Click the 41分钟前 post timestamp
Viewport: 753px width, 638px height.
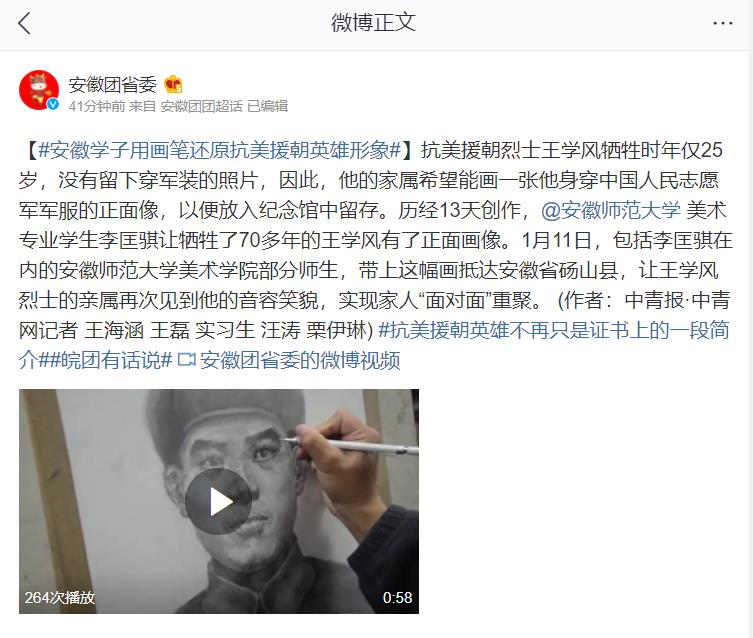point(97,106)
